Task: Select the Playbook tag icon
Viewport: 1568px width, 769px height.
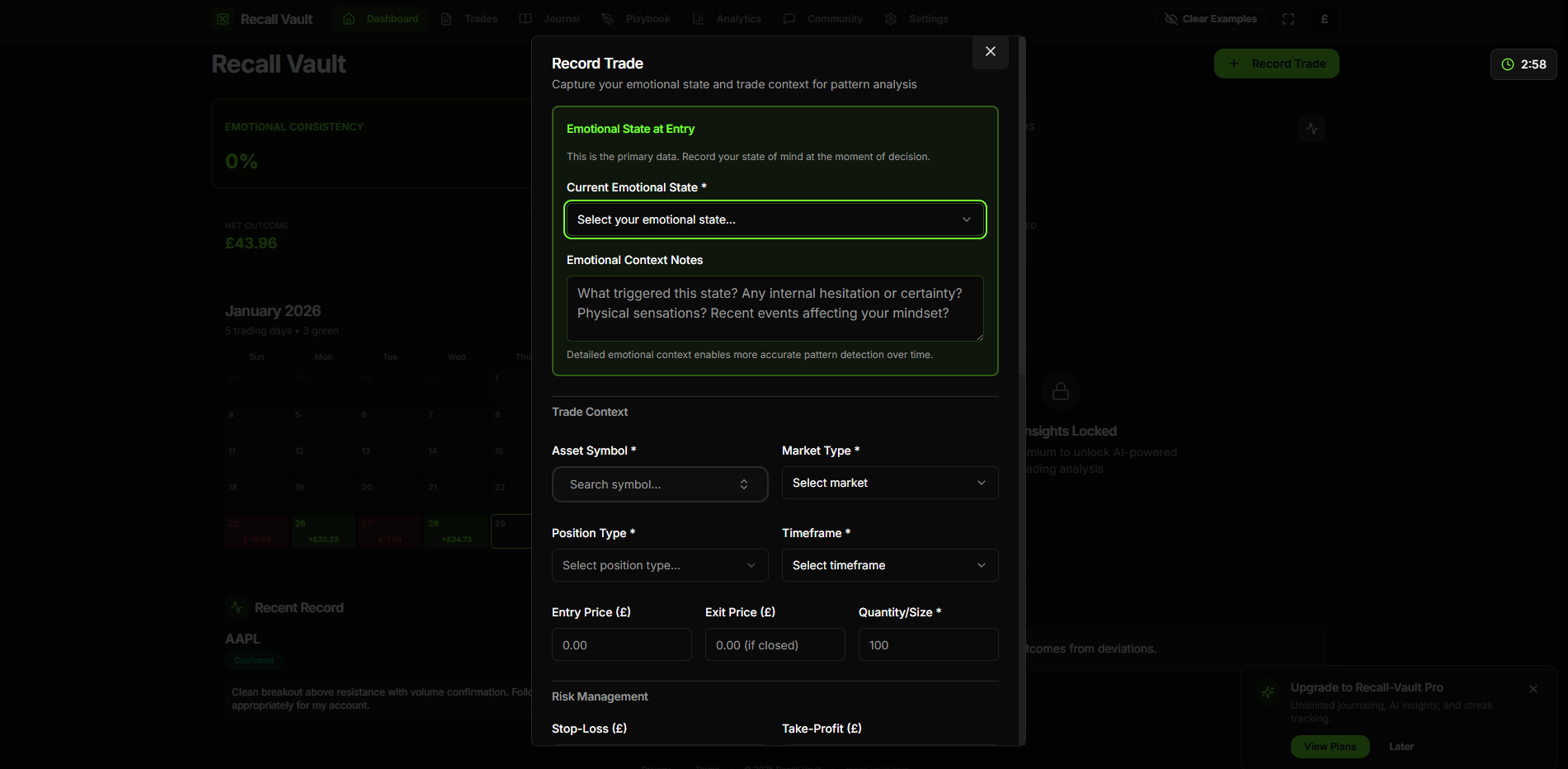Action: coord(607,18)
